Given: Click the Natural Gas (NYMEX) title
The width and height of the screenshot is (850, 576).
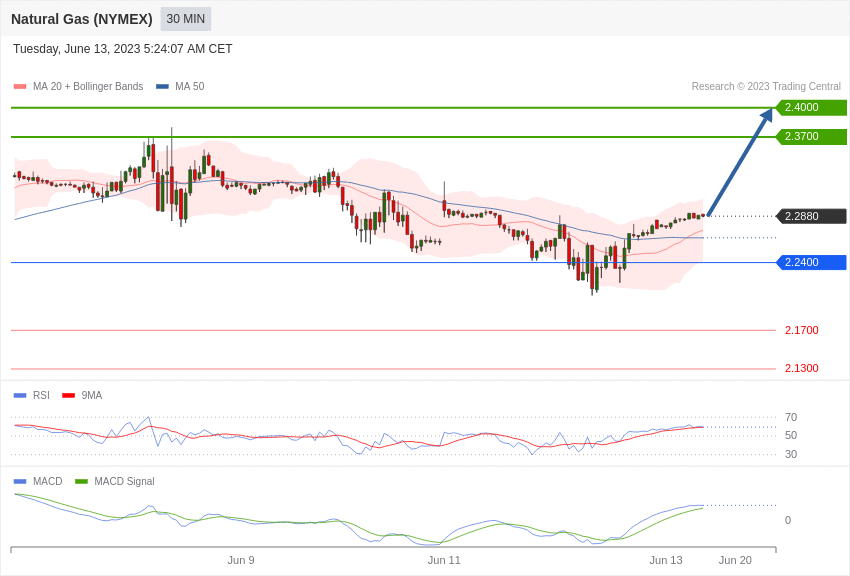Looking at the screenshot, I should point(82,19).
